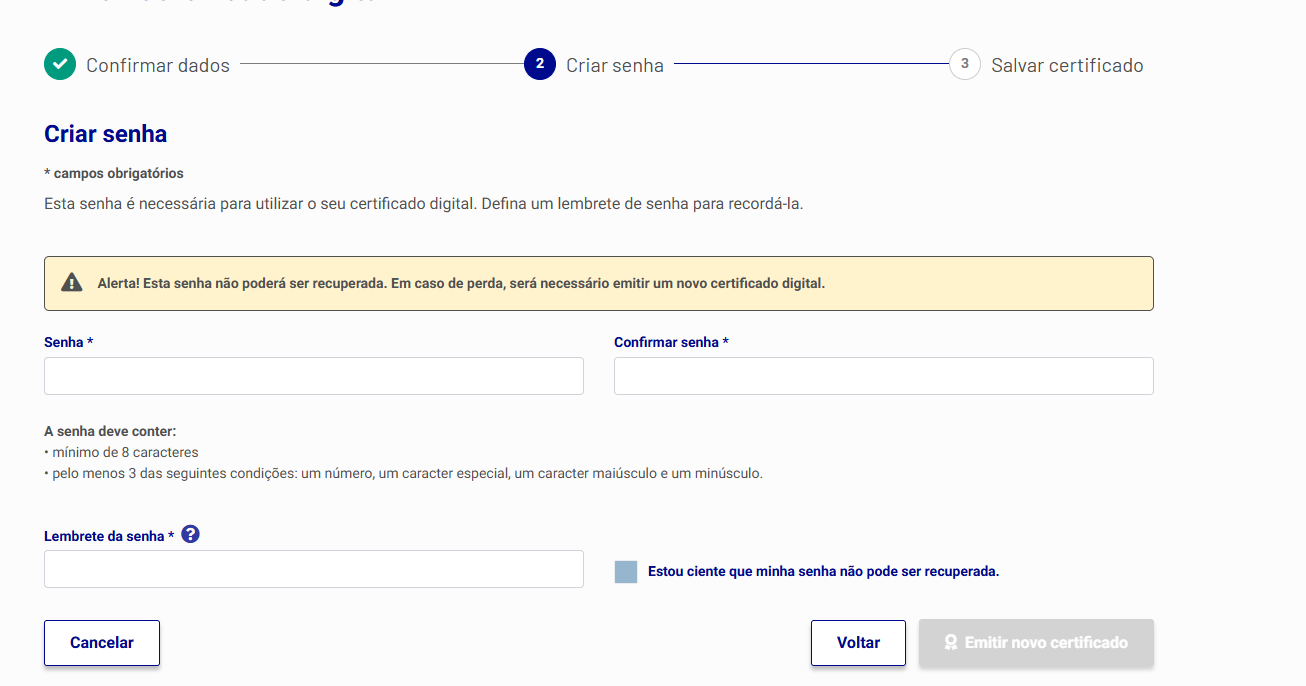The height and width of the screenshot is (686, 1306).
Task: Click the Senha password field
Action: coord(314,376)
